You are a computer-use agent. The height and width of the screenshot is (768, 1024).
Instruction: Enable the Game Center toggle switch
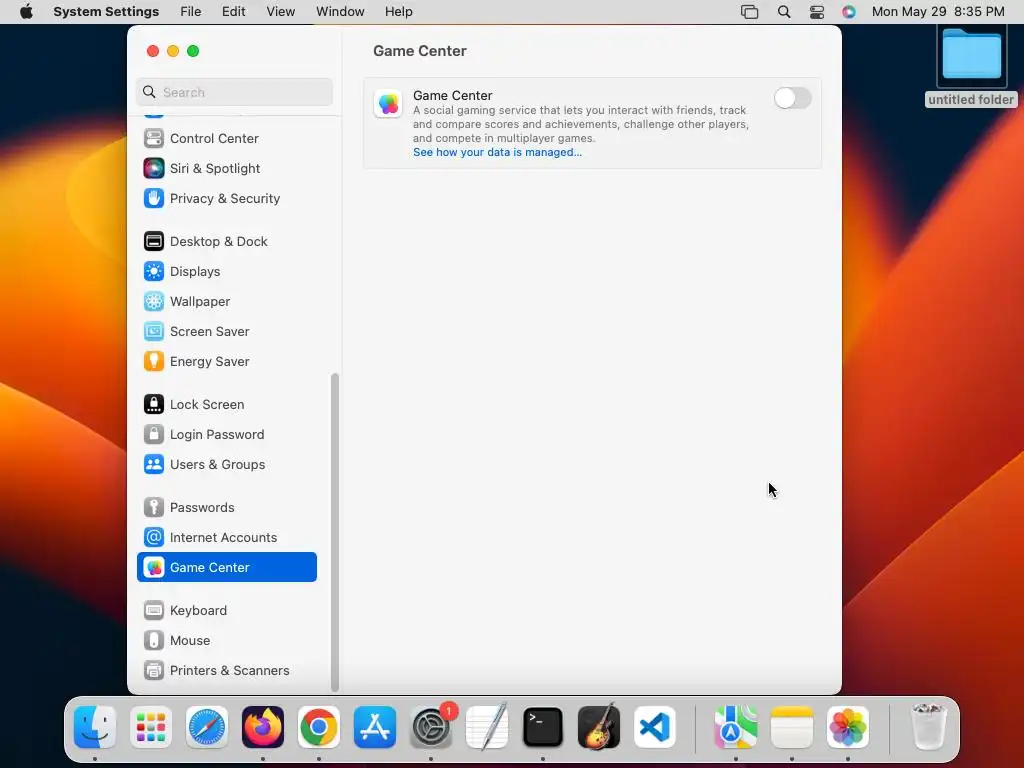click(x=792, y=99)
